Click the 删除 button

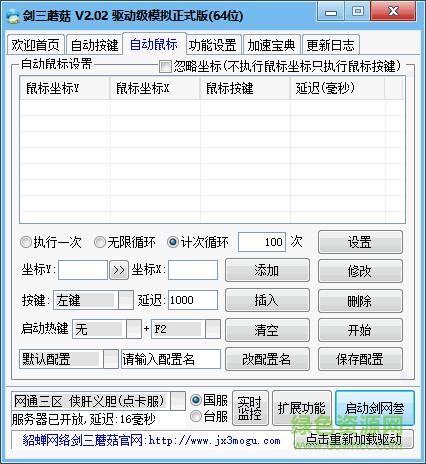pyautogui.click(x=360, y=301)
